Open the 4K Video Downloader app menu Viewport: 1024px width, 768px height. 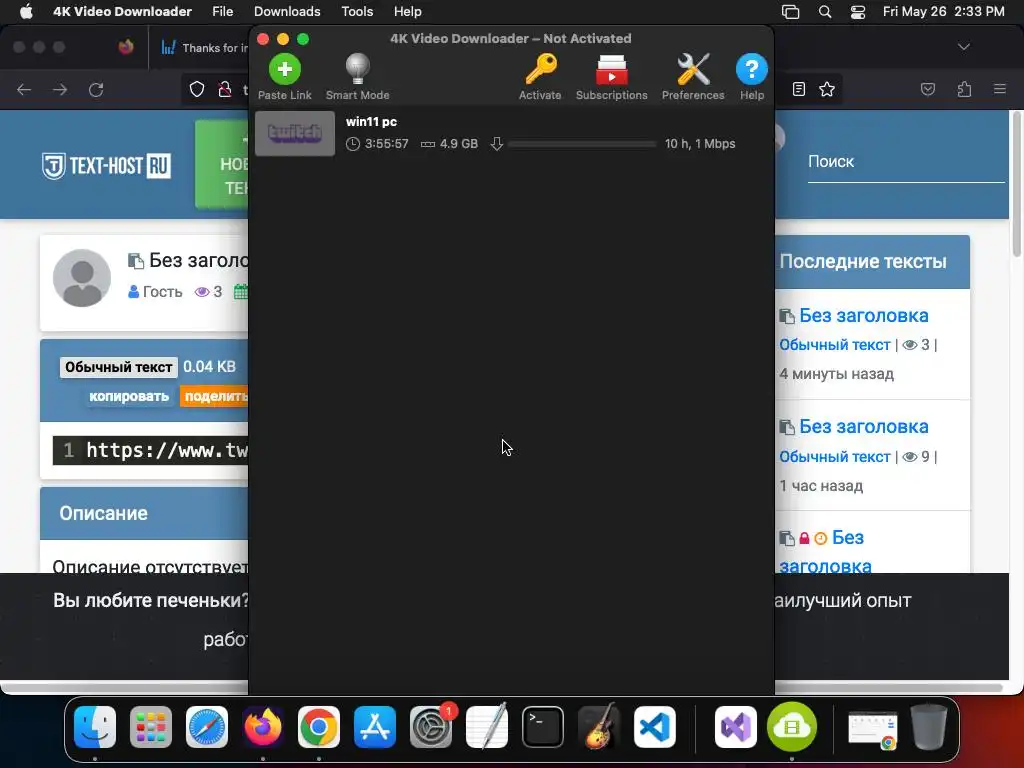(122, 12)
